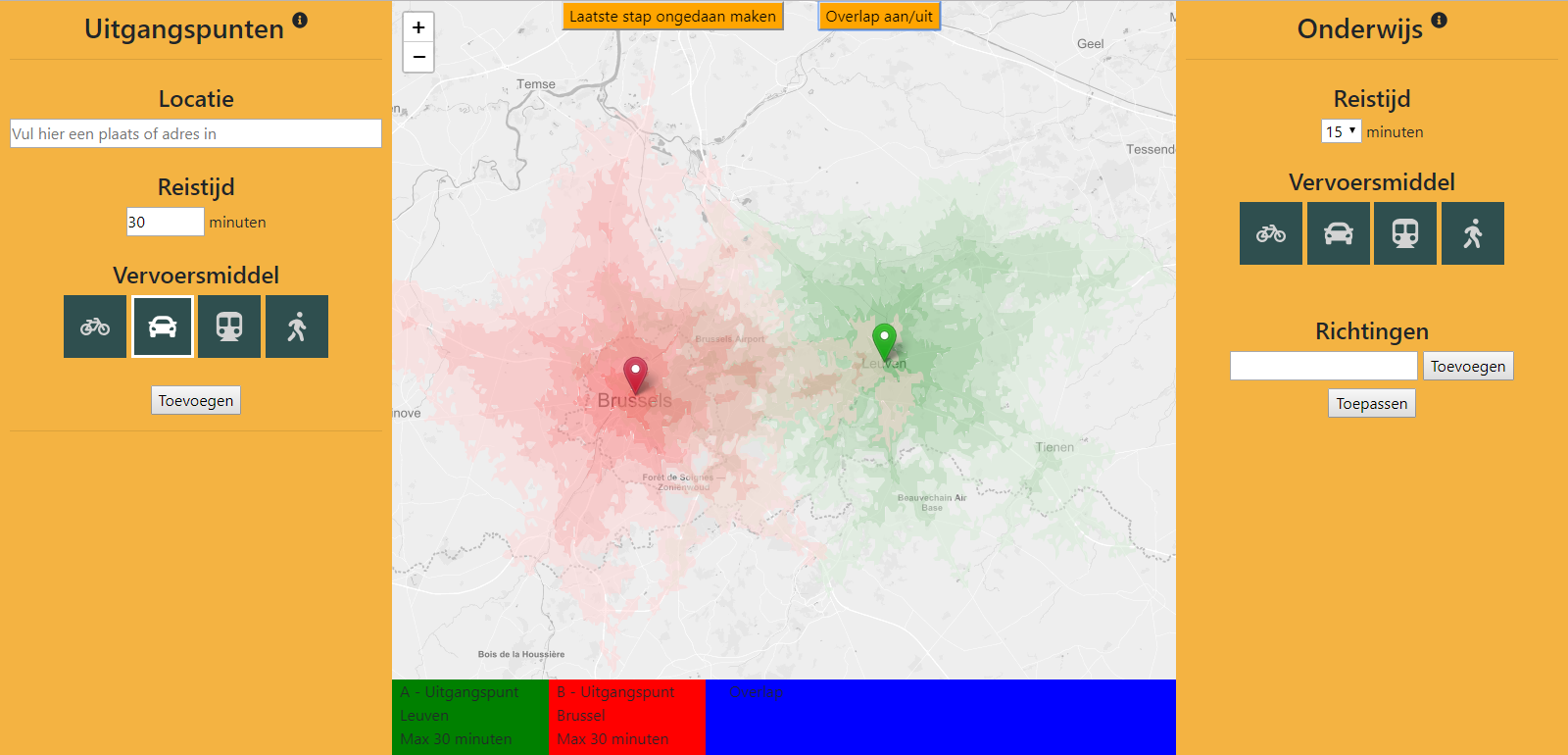Click blue Overlap legend block

[941, 717]
